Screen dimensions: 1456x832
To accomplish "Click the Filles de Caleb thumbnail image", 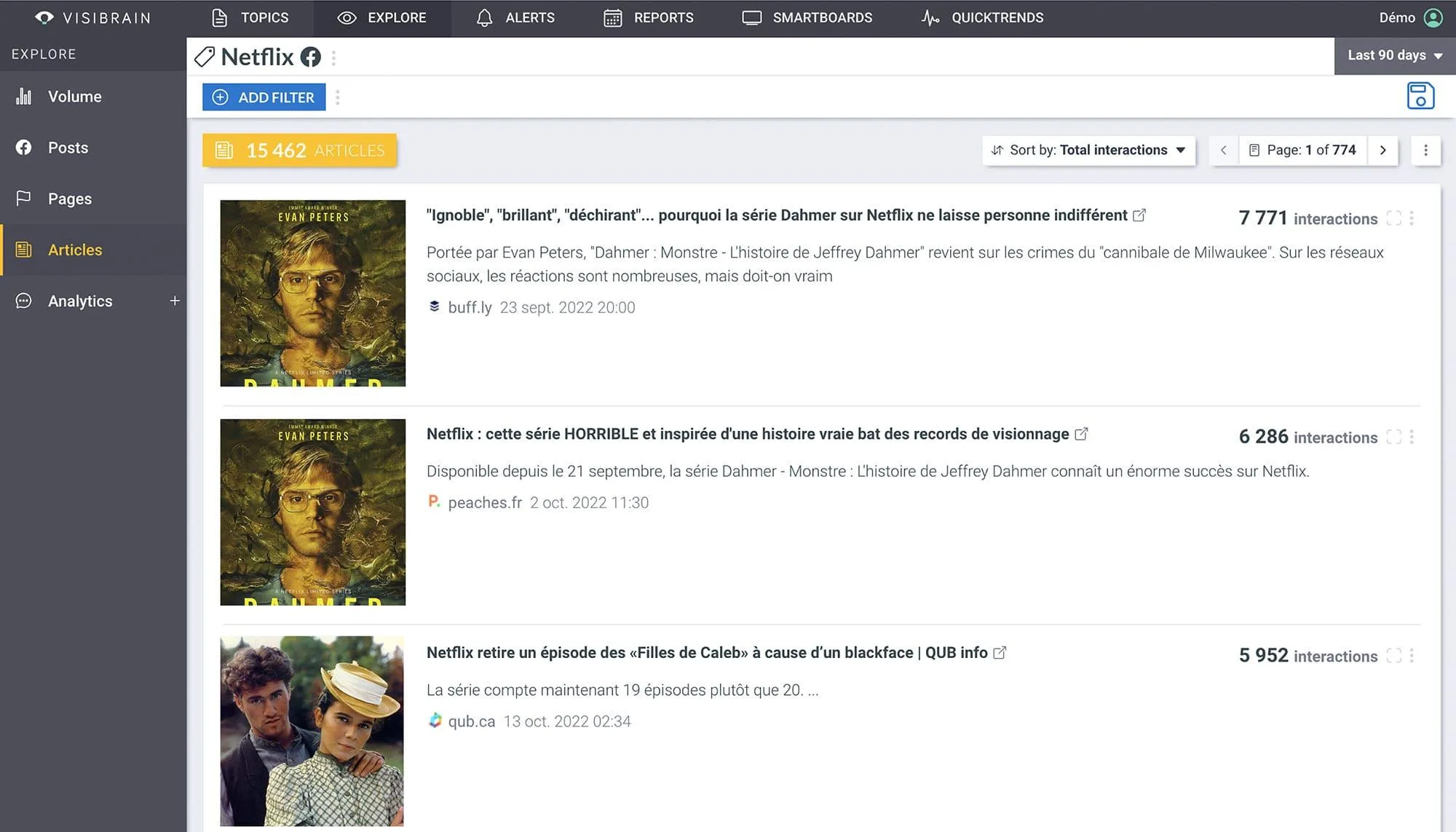I will pos(312,731).
